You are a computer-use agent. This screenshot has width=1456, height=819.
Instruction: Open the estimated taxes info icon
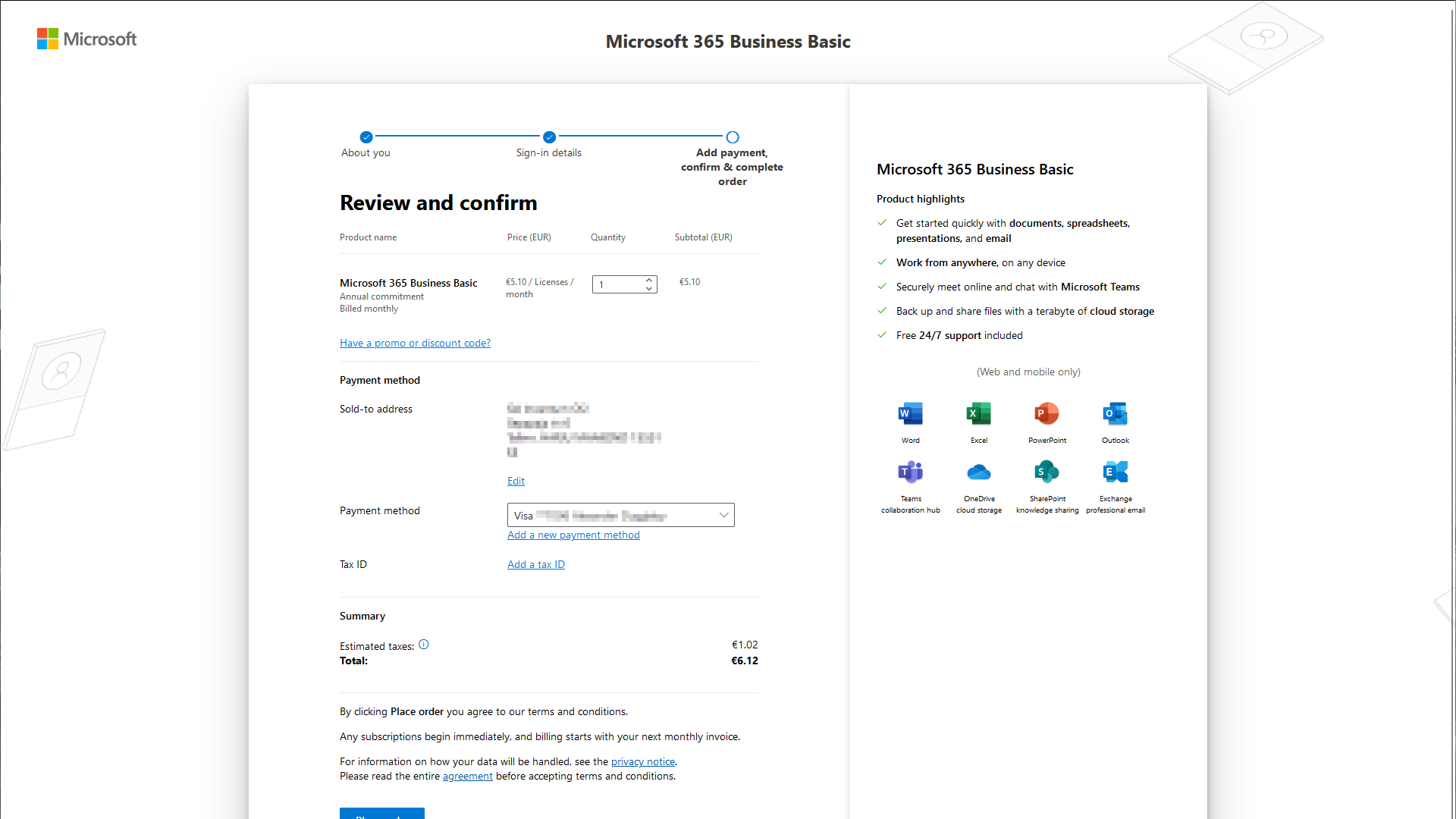424,645
